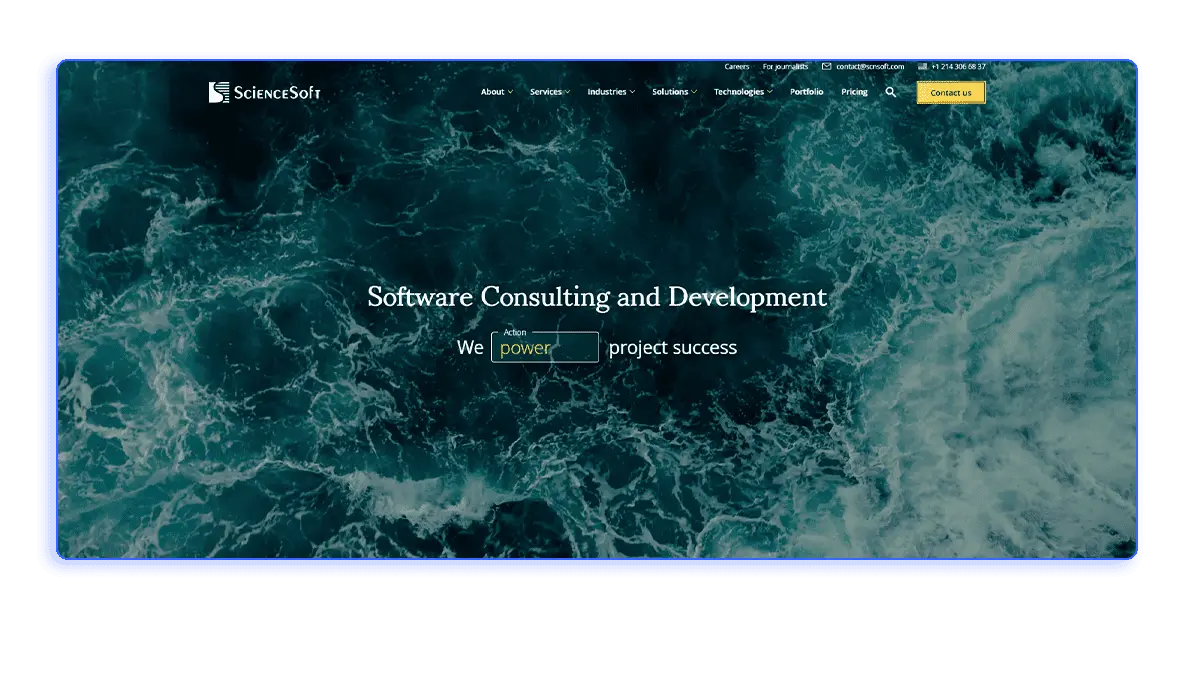Expand the About dropdown menu
1200x675 pixels.
tap(495, 91)
